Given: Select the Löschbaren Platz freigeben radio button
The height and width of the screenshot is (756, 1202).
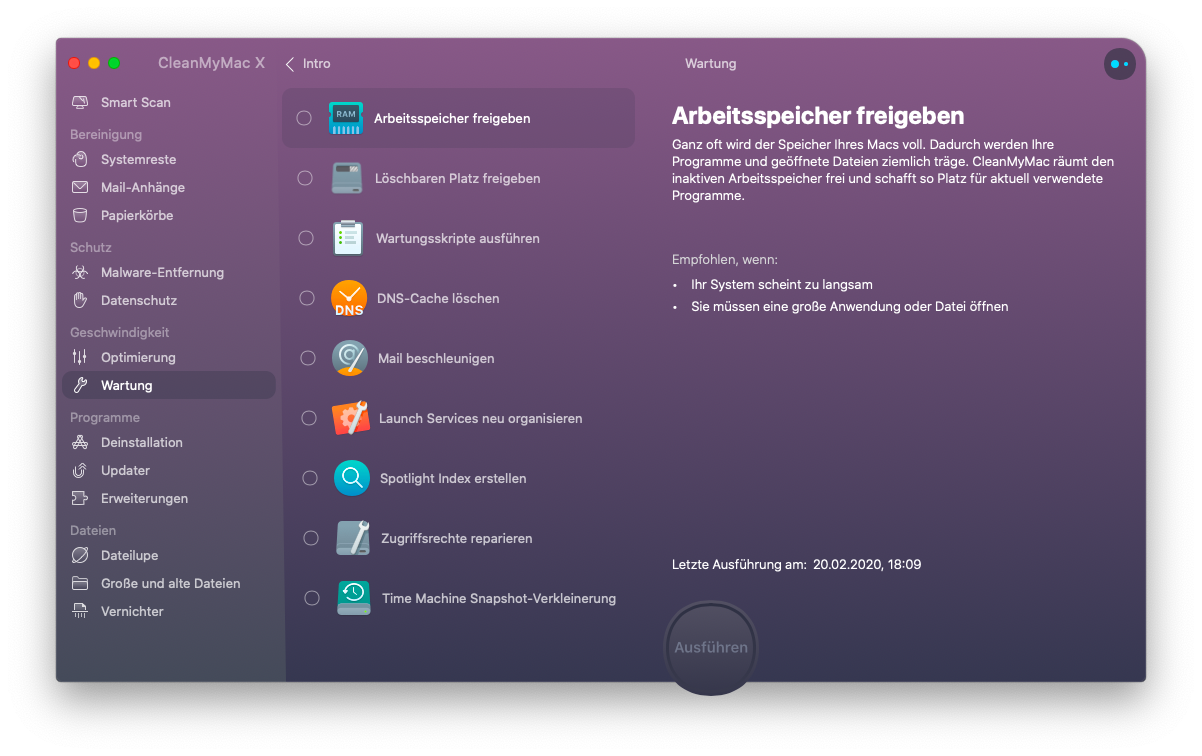Looking at the screenshot, I should (x=306, y=178).
